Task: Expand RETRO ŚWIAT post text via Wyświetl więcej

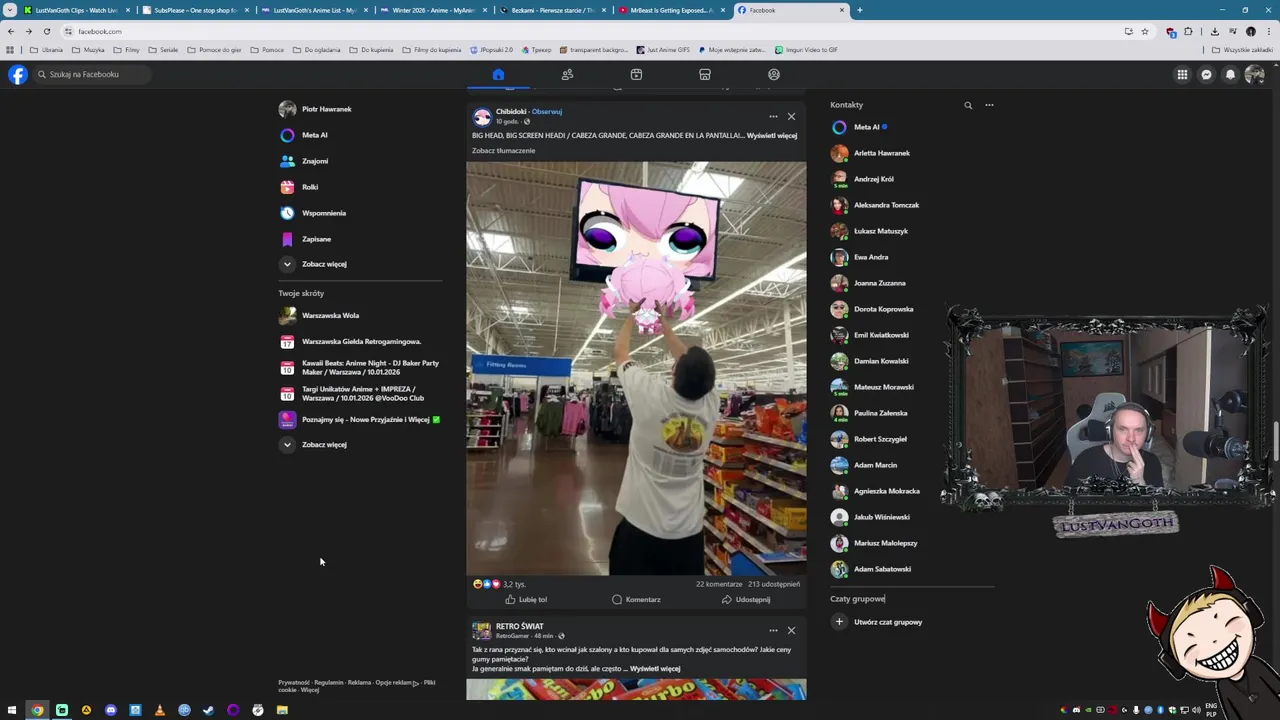Action: (x=655, y=669)
